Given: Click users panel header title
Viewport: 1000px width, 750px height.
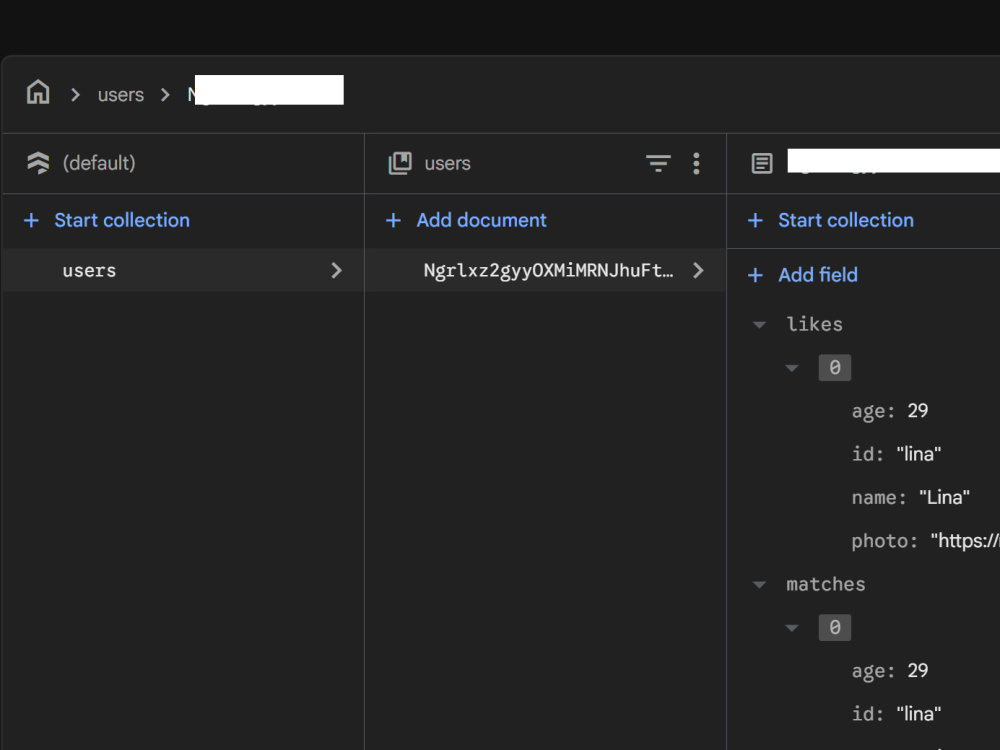Looking at the screenshot, I should point(448,163).
